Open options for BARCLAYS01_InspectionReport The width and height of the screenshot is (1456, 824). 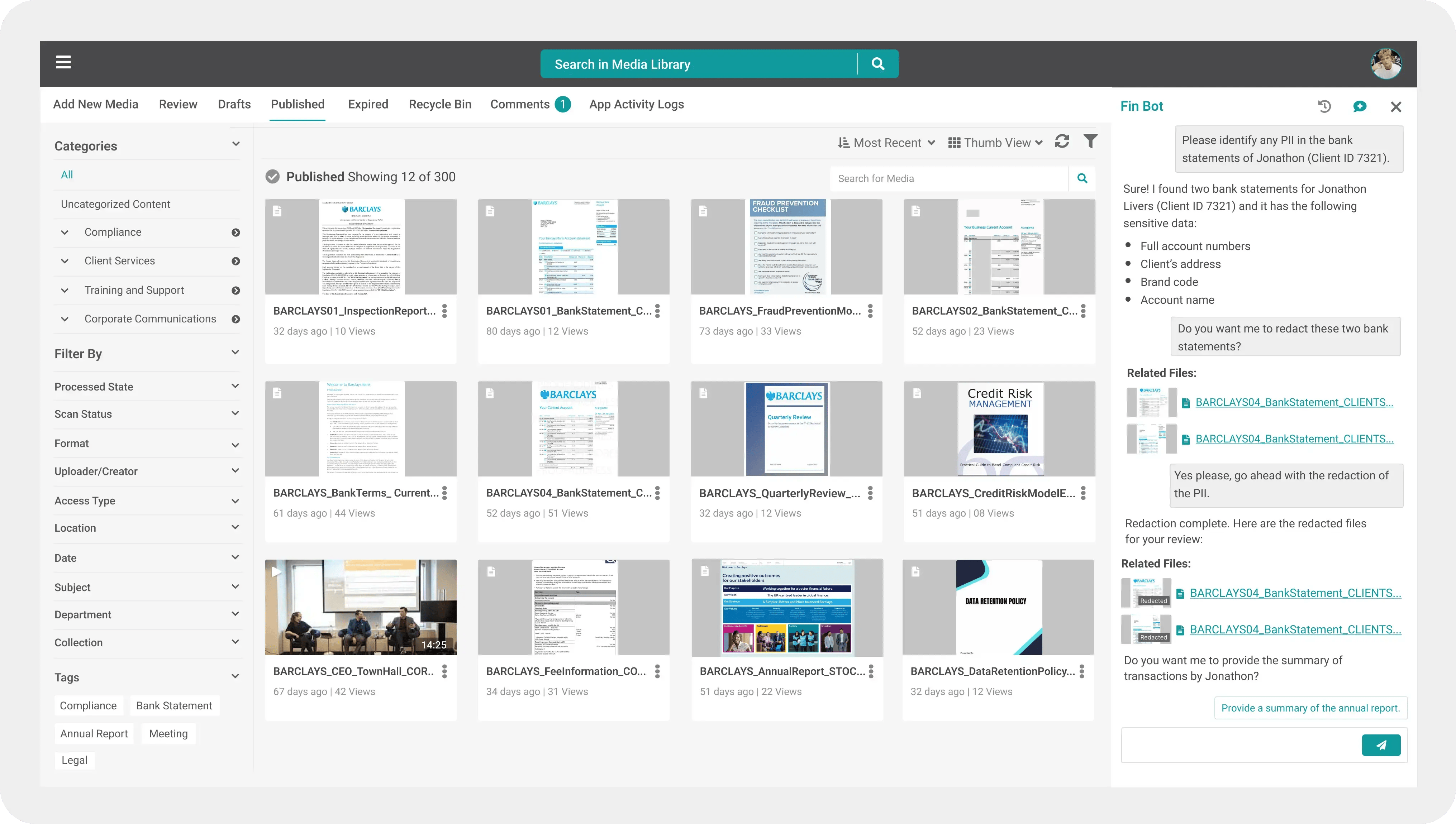[x=444, y=311]
